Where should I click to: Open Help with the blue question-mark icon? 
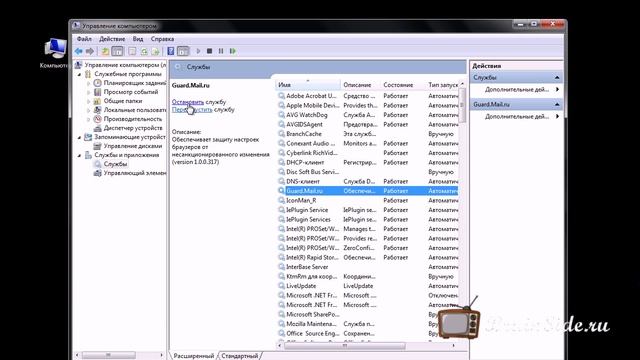(171, 51)
